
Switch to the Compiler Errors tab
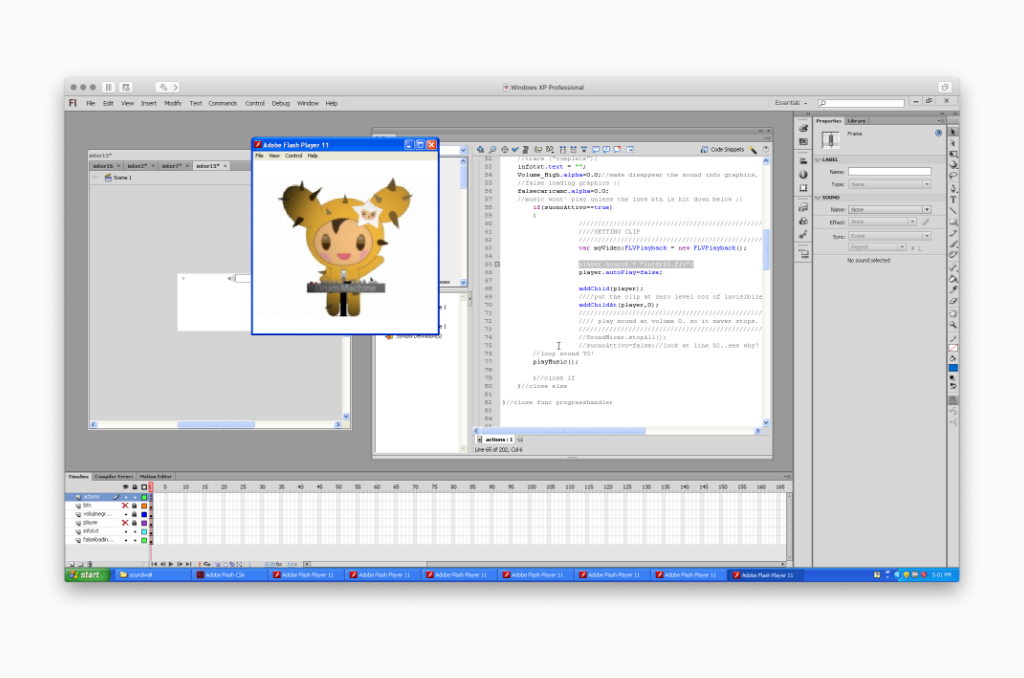(114, 477)
